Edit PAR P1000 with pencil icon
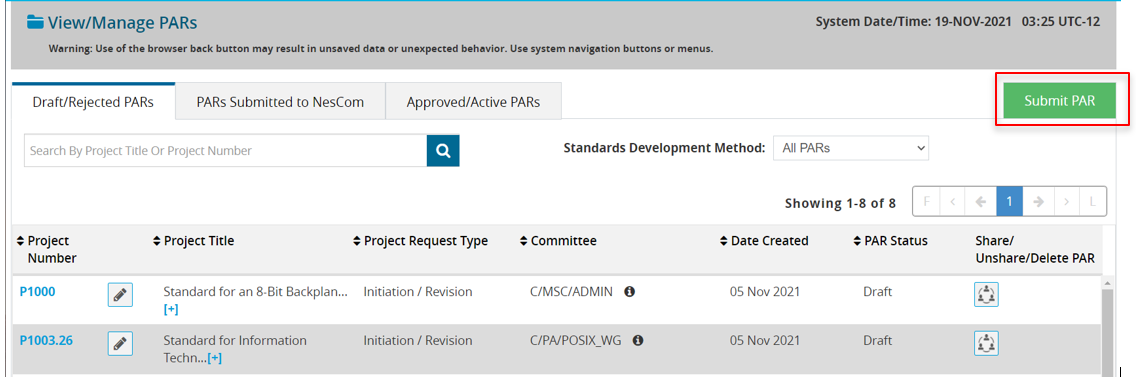Screen dimensions: 1136x384 pyautogui.click(x=120, y=294)
